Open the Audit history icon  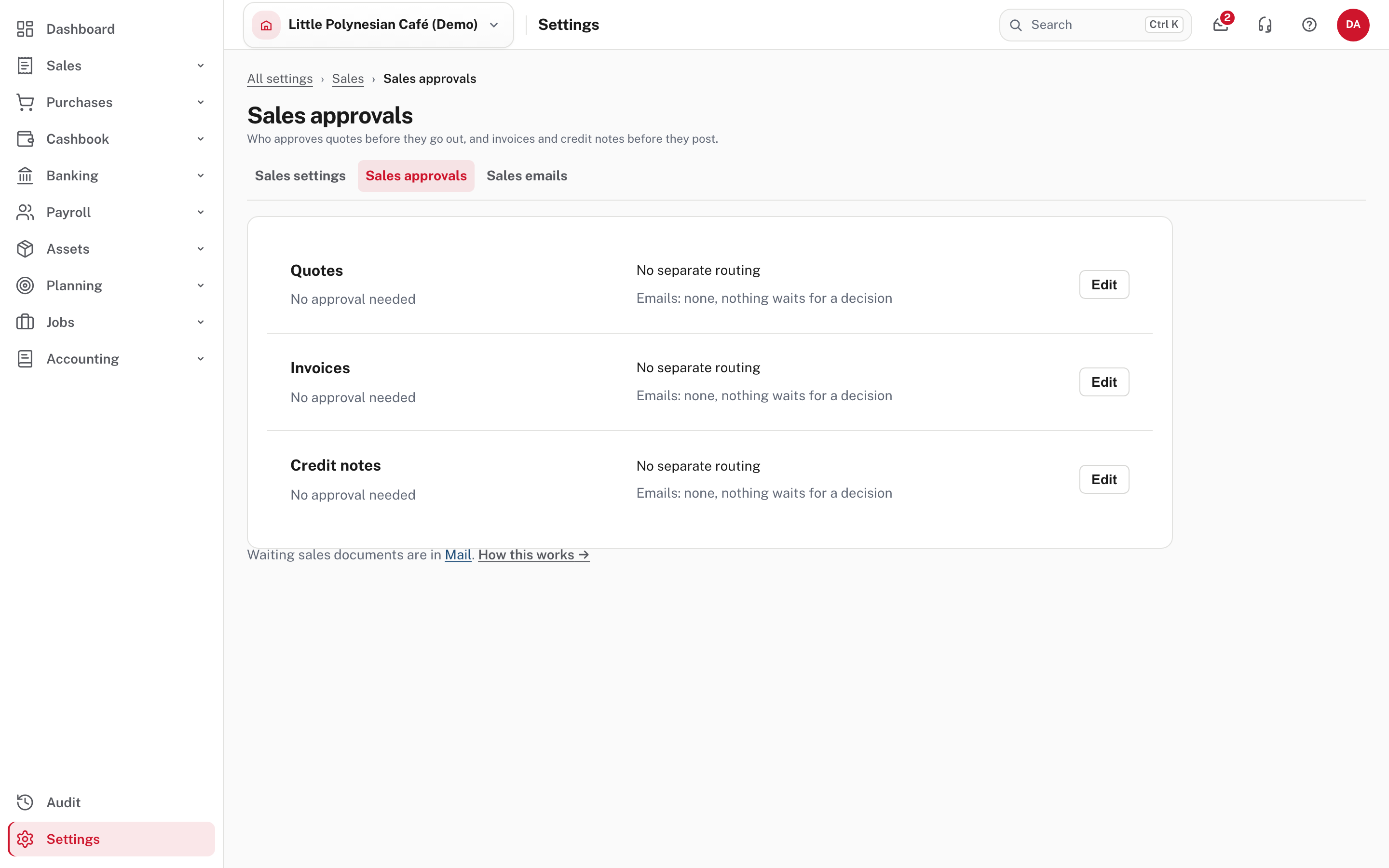click(x=25, y=802)
